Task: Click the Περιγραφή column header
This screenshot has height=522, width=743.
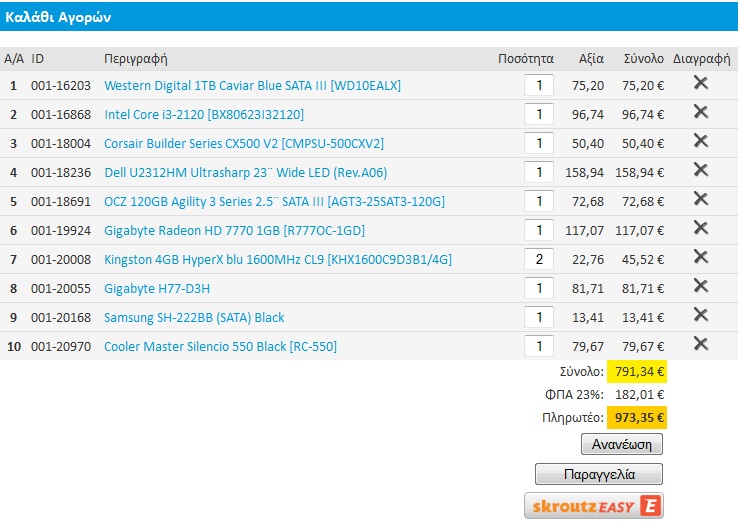Action: coord(136,59)
